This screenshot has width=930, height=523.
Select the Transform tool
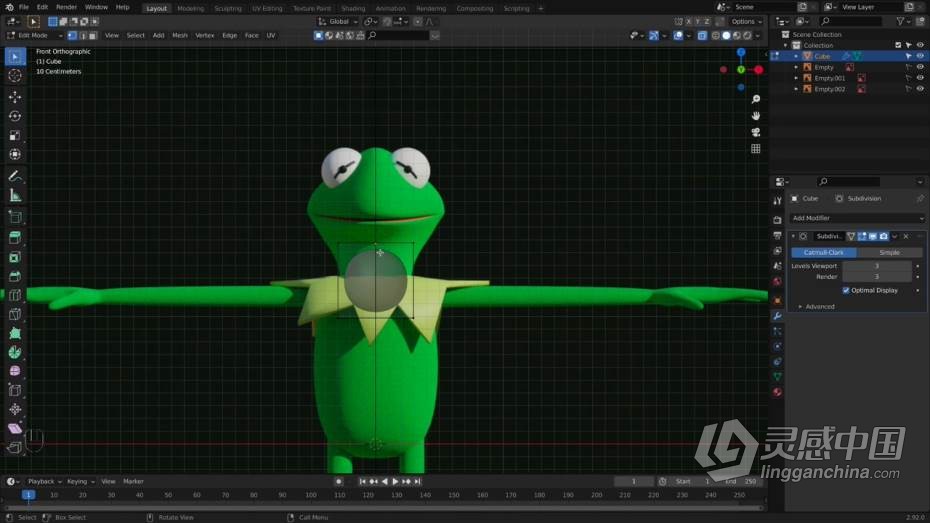tap(15, 155)
